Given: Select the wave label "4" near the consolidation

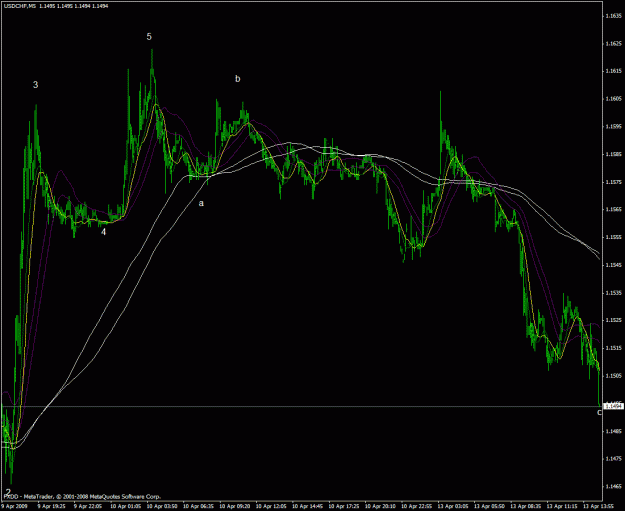Looking at the screenshot, I should [x=104, y=232].
